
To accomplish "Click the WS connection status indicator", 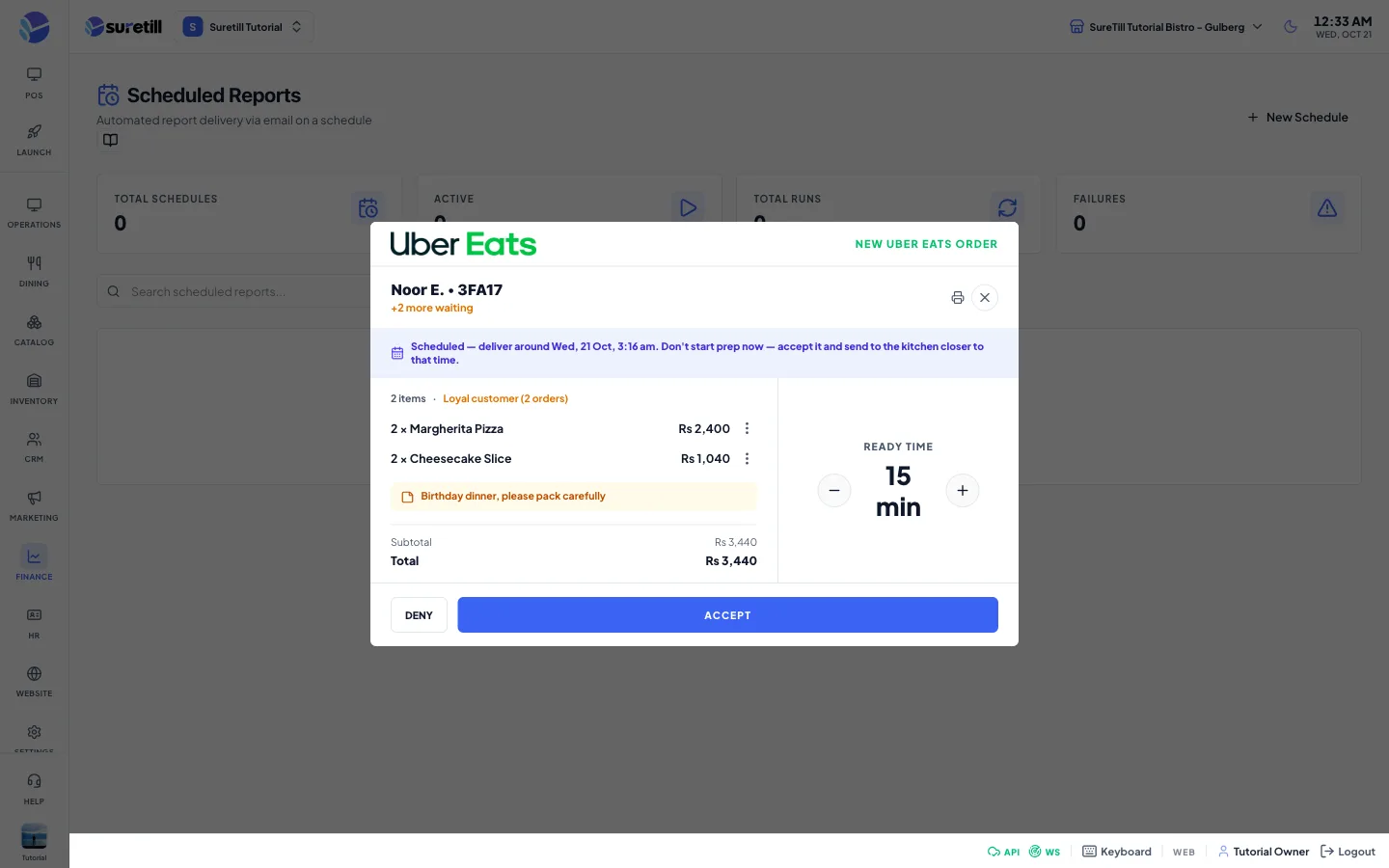I will click(x=1045, y=852).
